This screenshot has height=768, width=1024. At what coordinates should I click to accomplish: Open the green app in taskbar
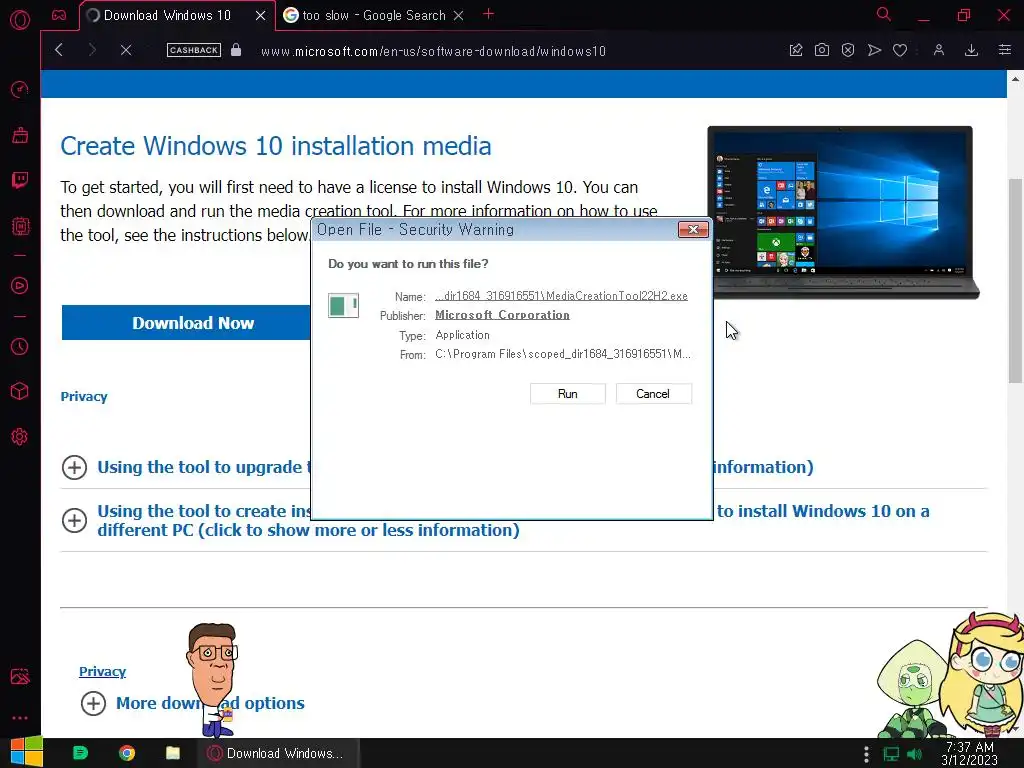80,753
